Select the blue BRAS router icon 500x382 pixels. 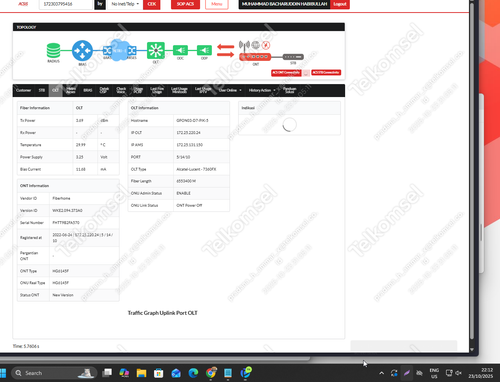(82, 51)
